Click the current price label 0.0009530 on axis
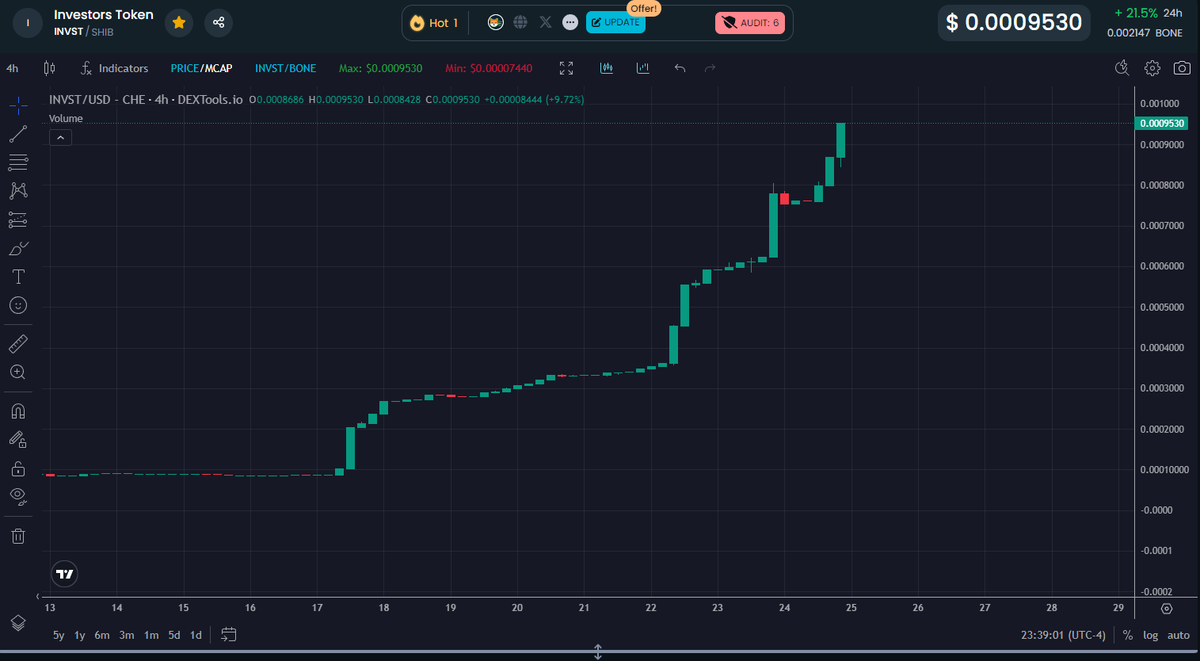The height and width of the screenshot is (661, 1200). [1161, 123]
